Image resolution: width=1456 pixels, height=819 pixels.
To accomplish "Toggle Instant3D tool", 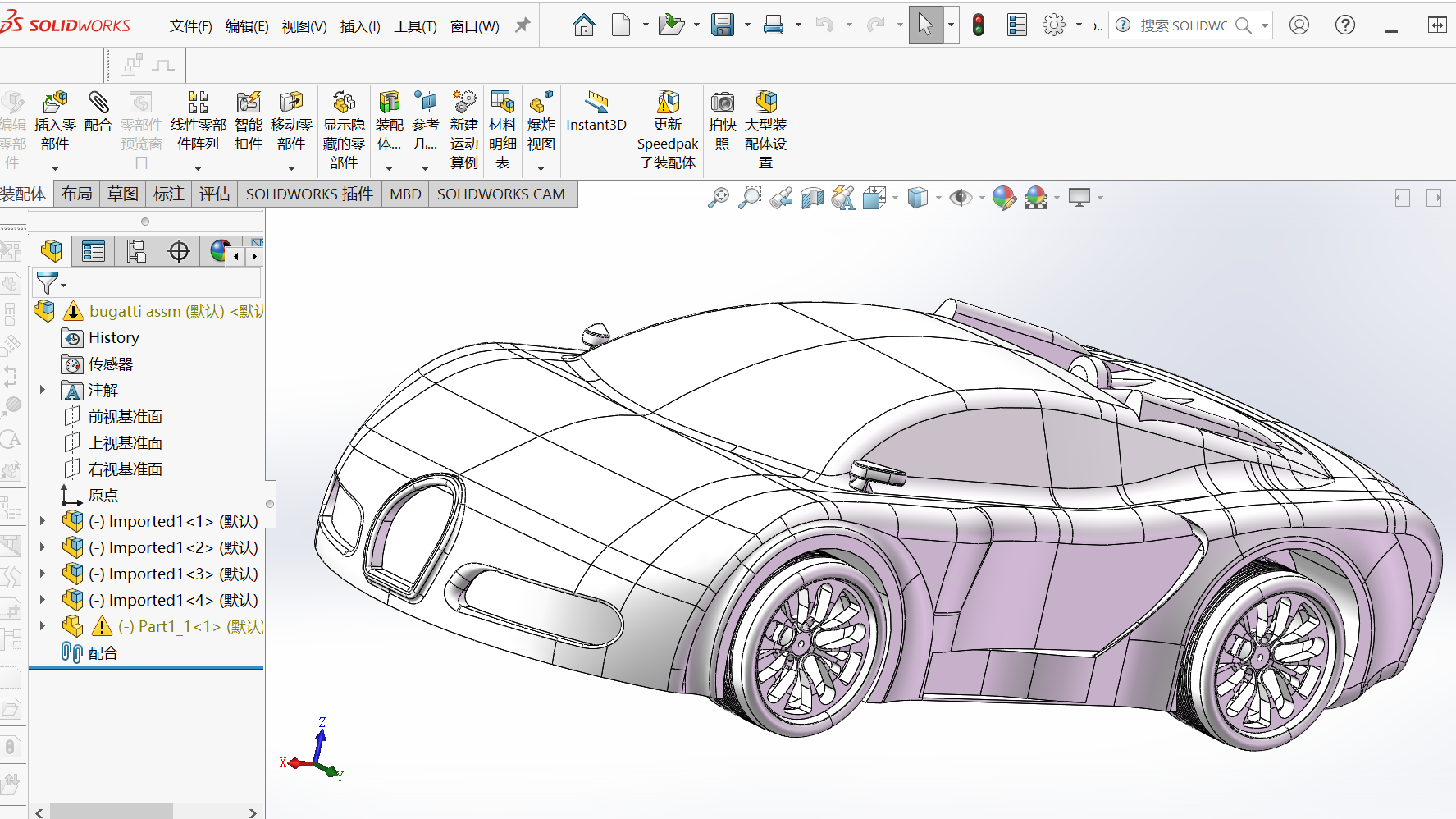I will [596, 112].
